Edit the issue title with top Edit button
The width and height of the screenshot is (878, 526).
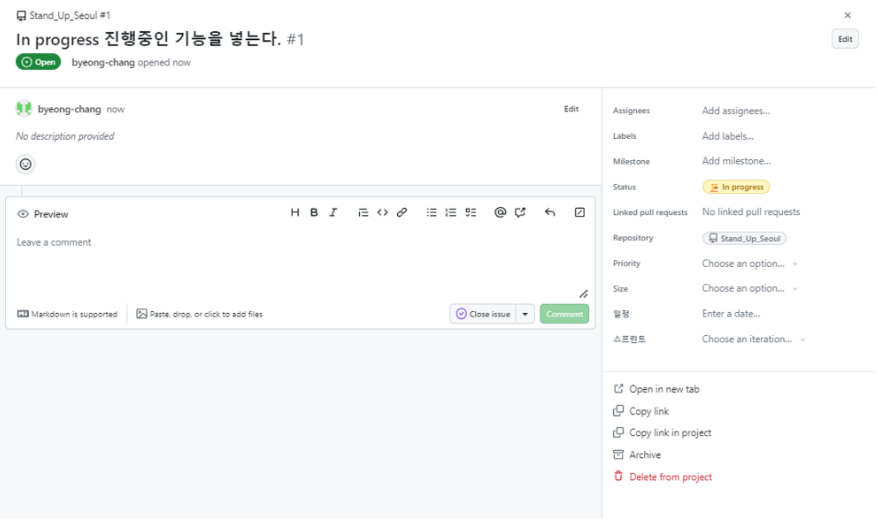(847, 39)
